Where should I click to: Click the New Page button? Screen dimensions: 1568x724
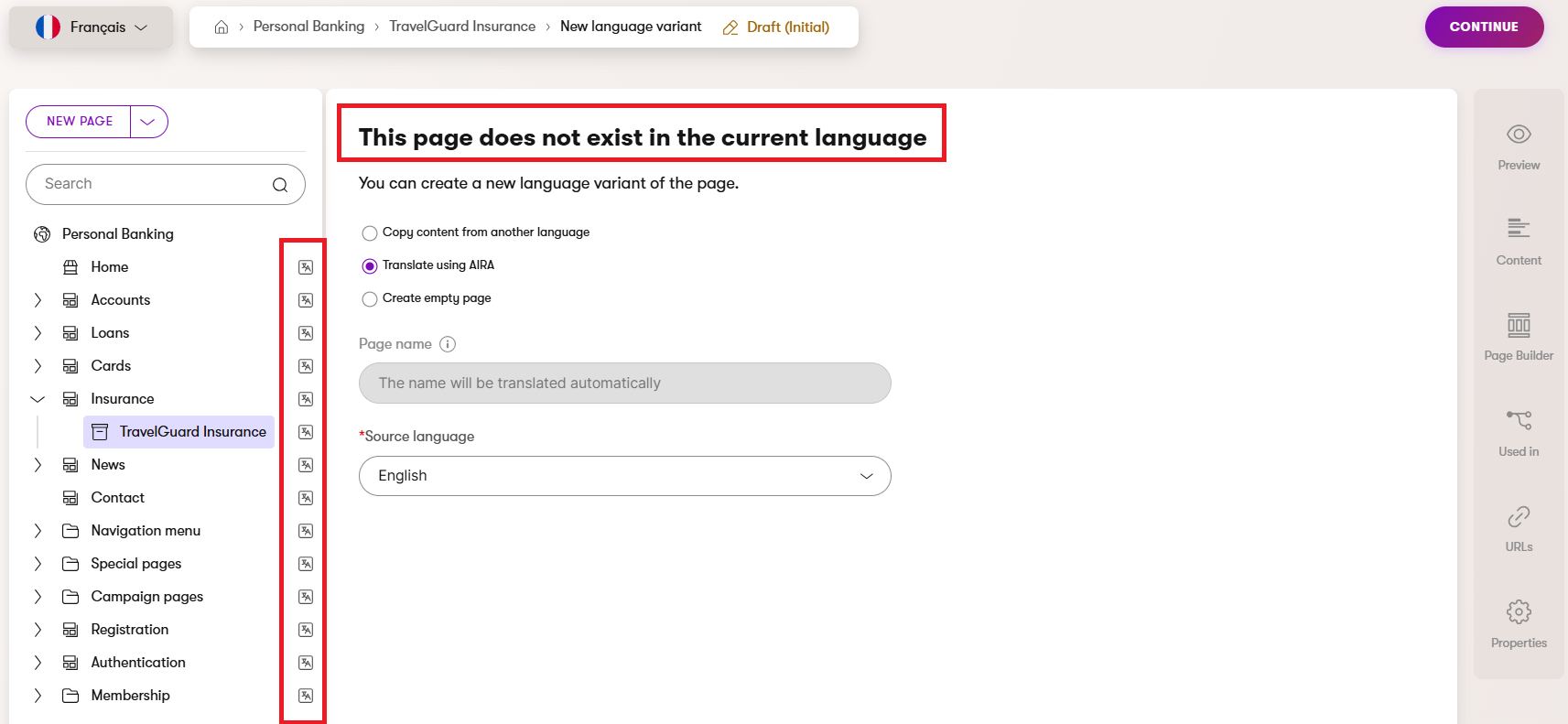pos(80,122)
